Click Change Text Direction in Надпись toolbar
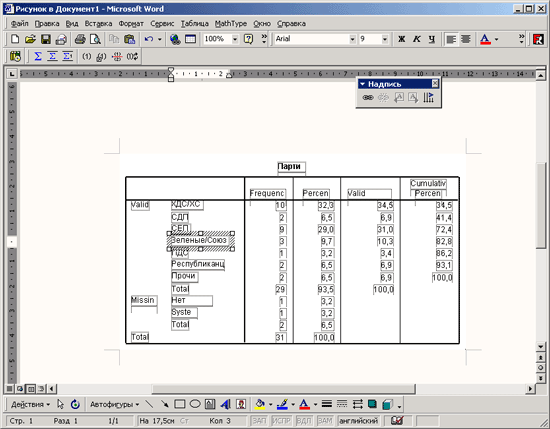 (x=428, y=97)
